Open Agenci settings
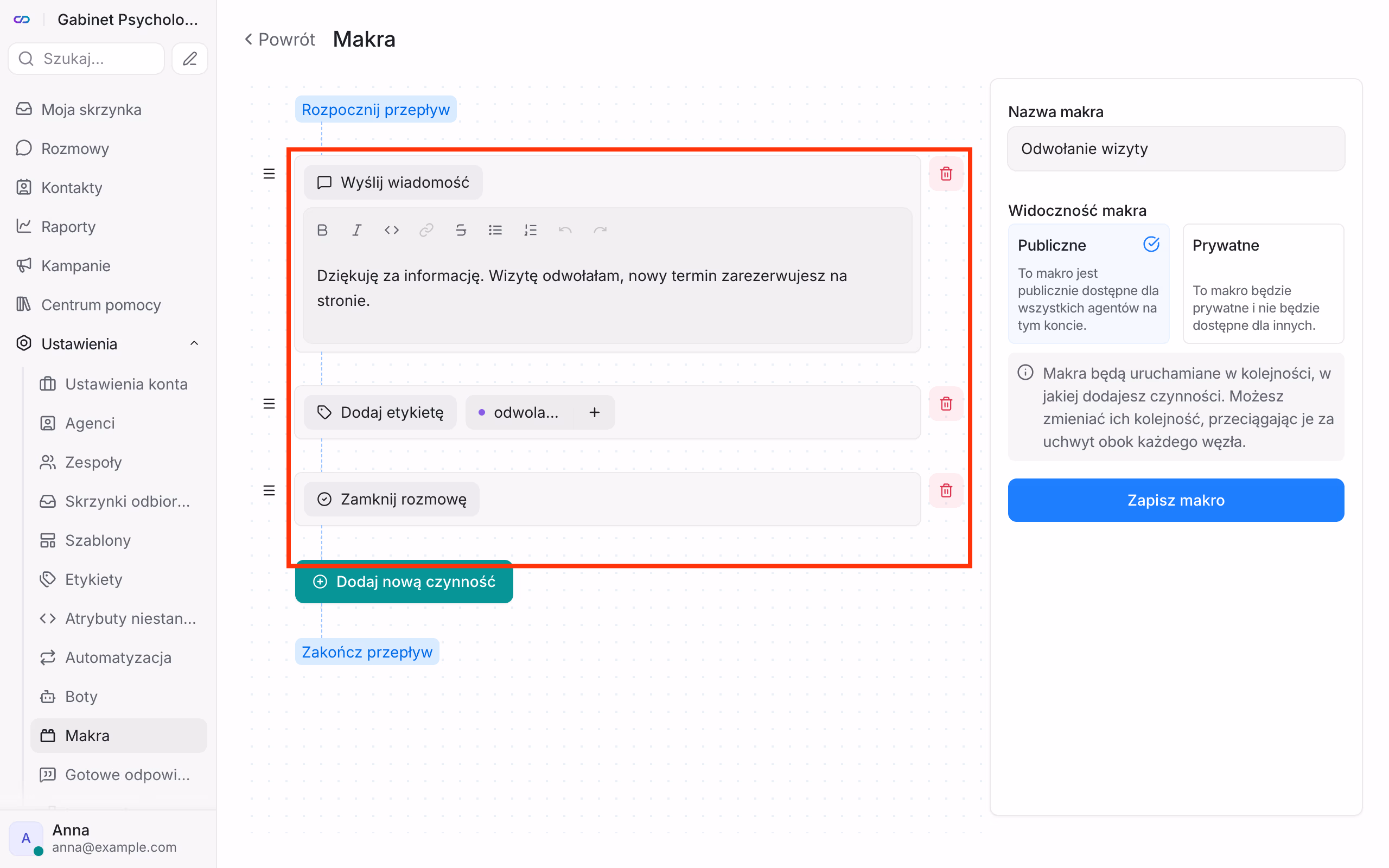The image size is (1389, 868). coord(119,423)
